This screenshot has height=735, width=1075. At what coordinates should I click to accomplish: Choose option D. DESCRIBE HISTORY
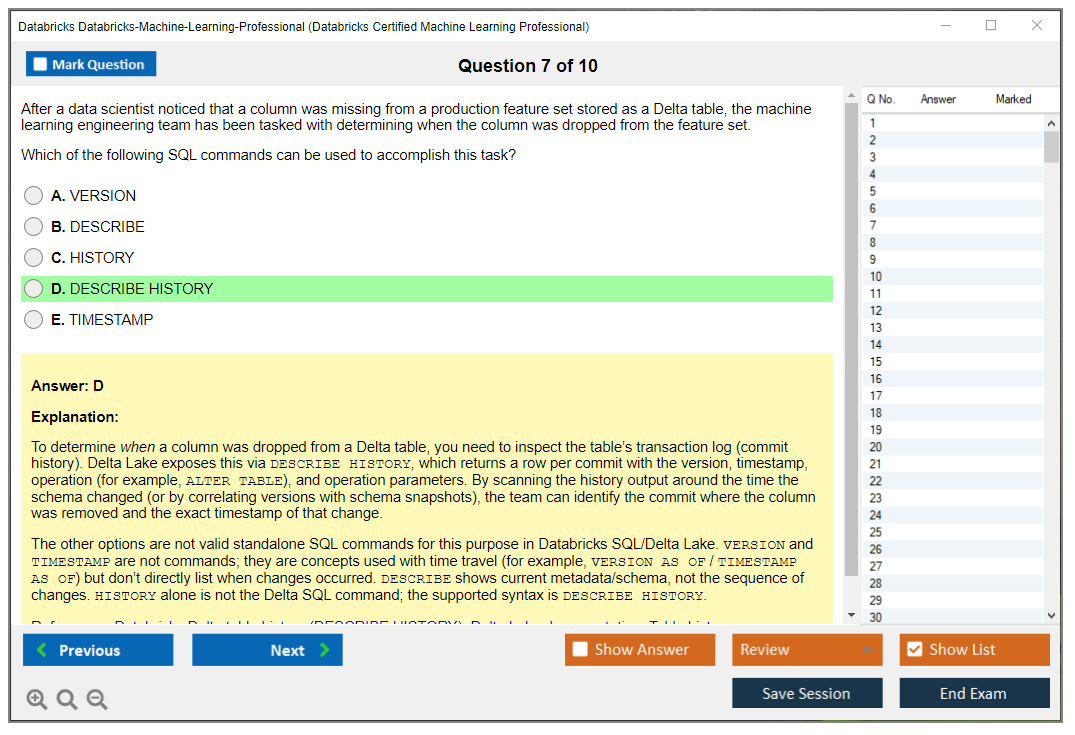pos(34,289)
